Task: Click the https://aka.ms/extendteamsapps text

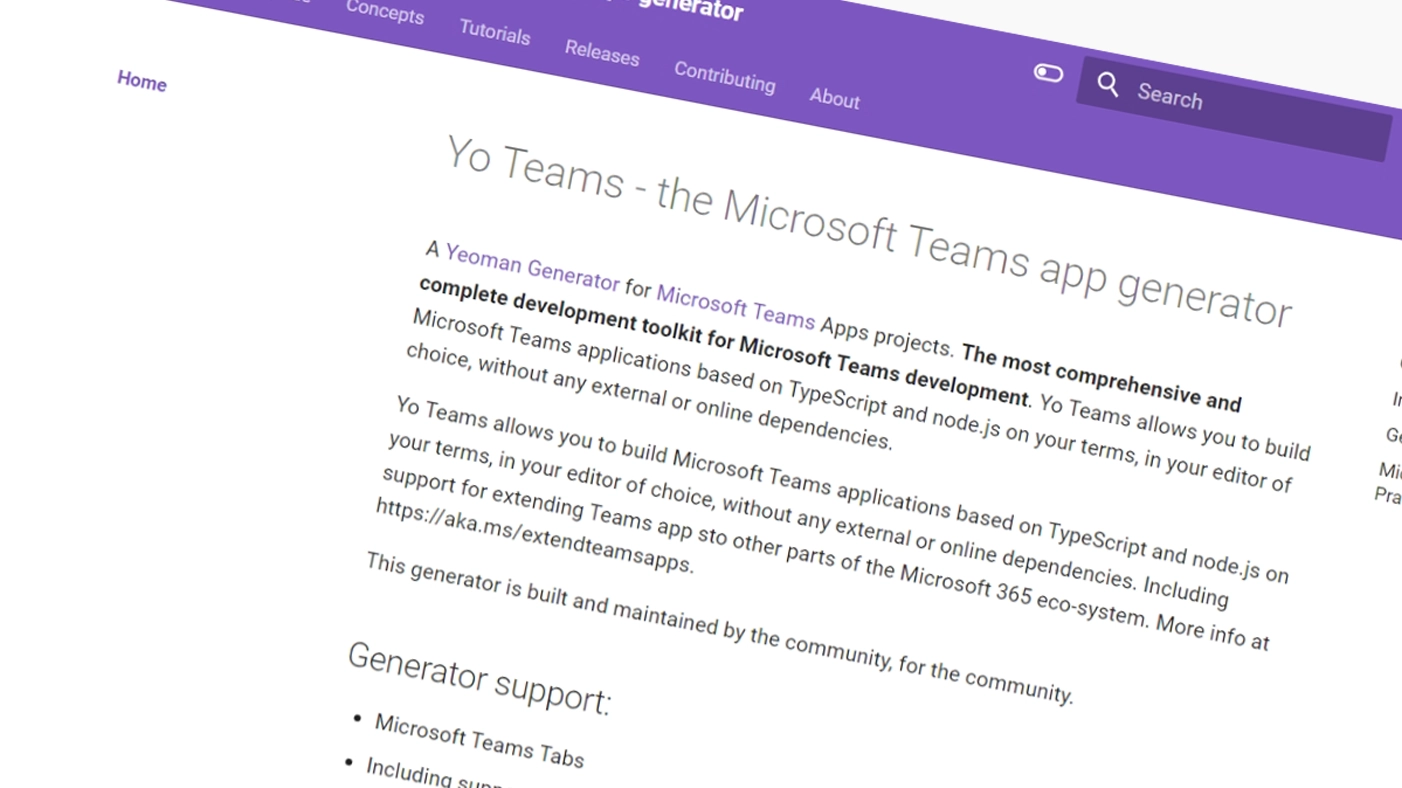Action: pyautogui.click(x=534, y=535)
